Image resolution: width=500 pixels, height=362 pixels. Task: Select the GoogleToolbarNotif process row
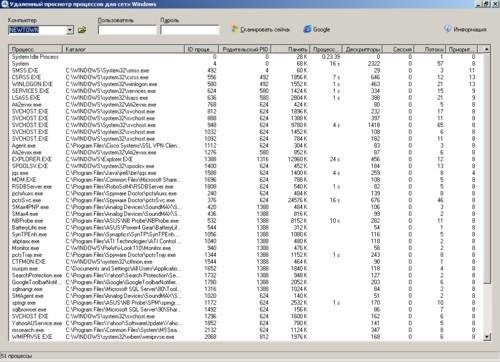click(246, 282)
